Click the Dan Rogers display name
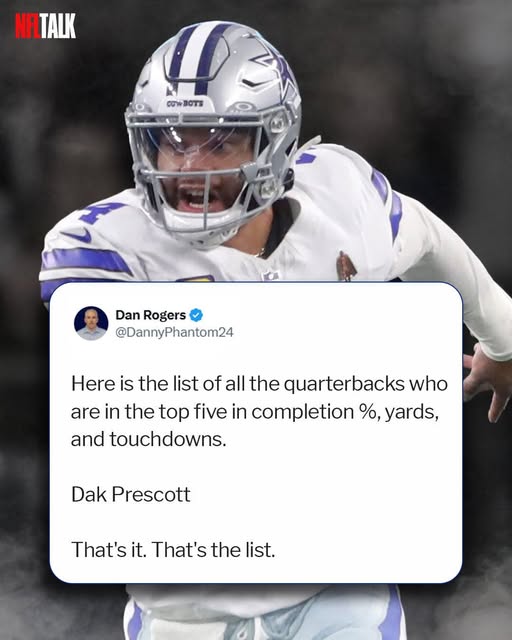 151,315
